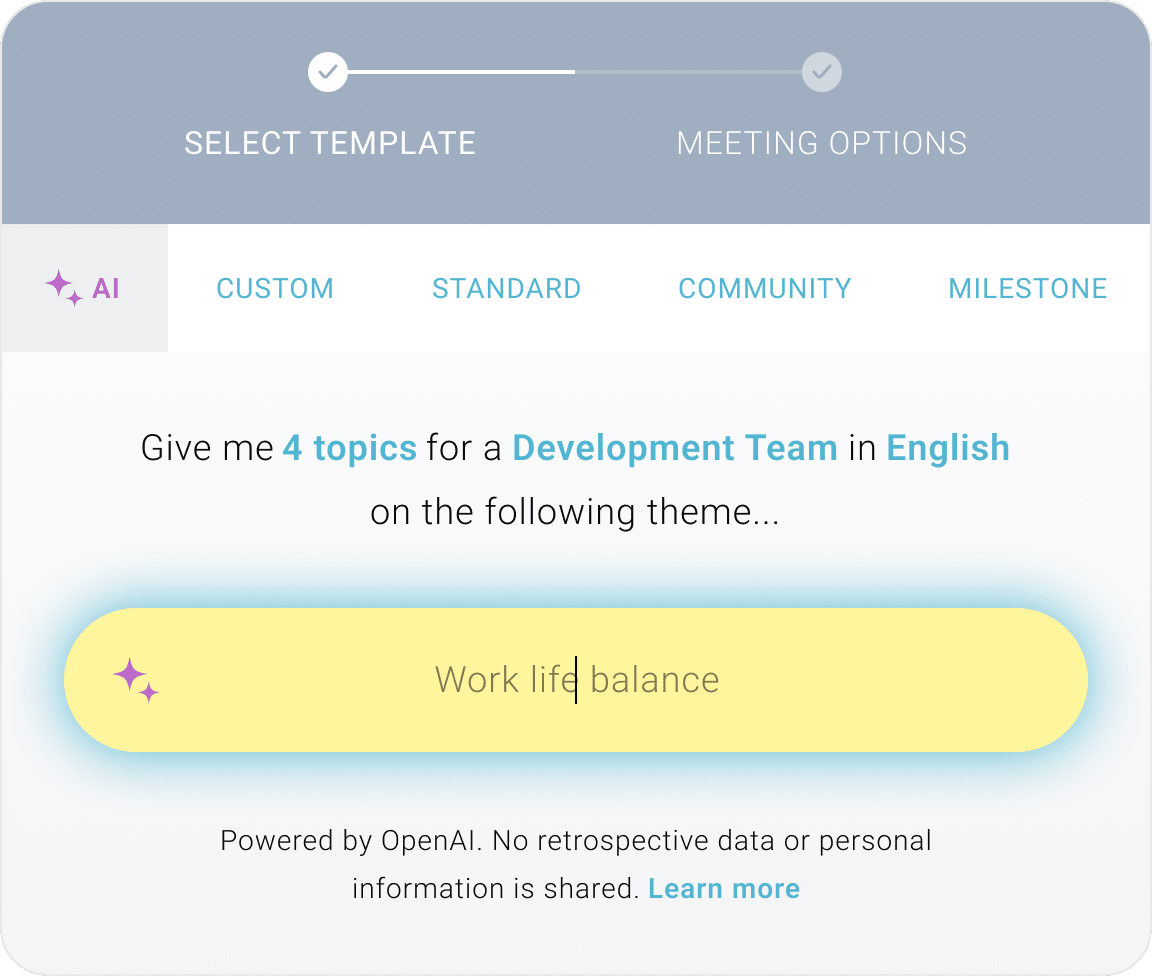Click the Select Template step checkmark circle
This screenshot has width=1152, height=976.
[328, 72]
